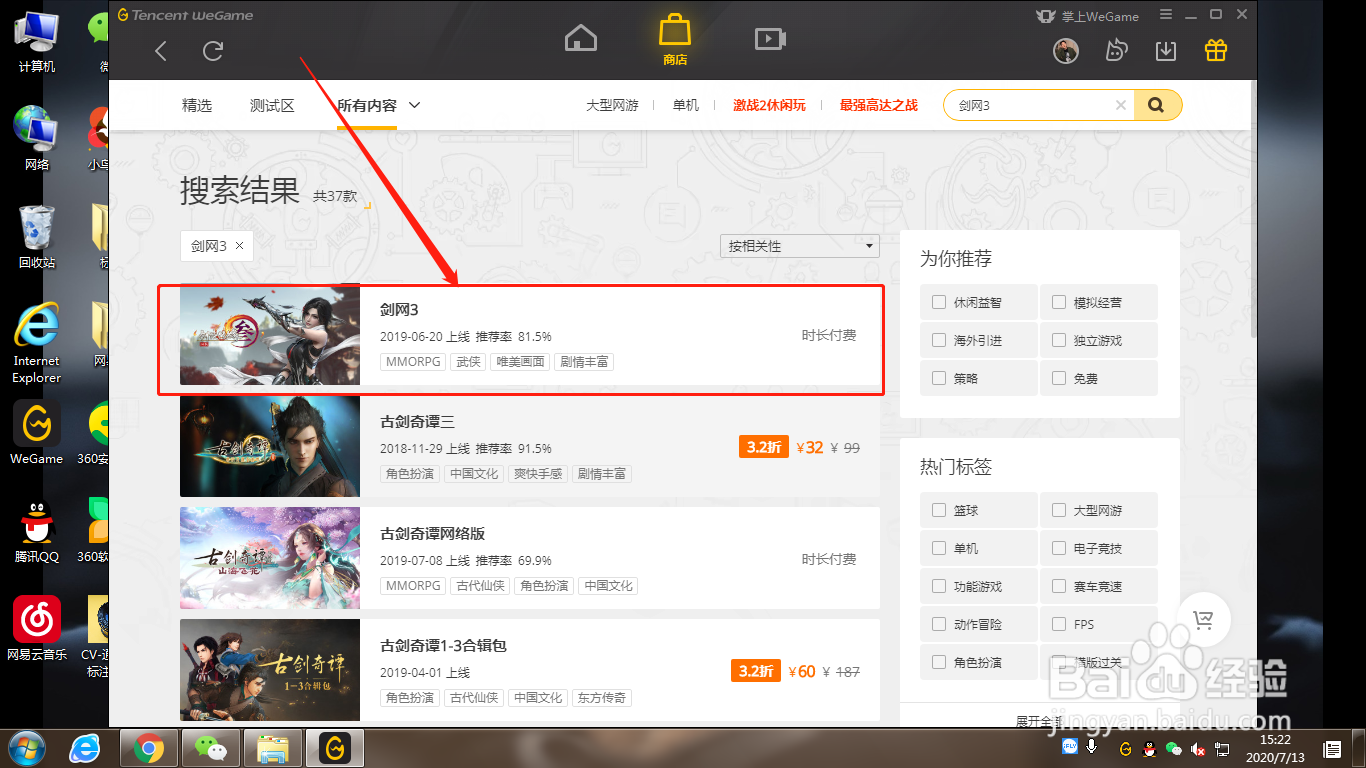
Task: Click the 爽快手感 tag on 古剑奇谭三
Action: tap(538, 473)
